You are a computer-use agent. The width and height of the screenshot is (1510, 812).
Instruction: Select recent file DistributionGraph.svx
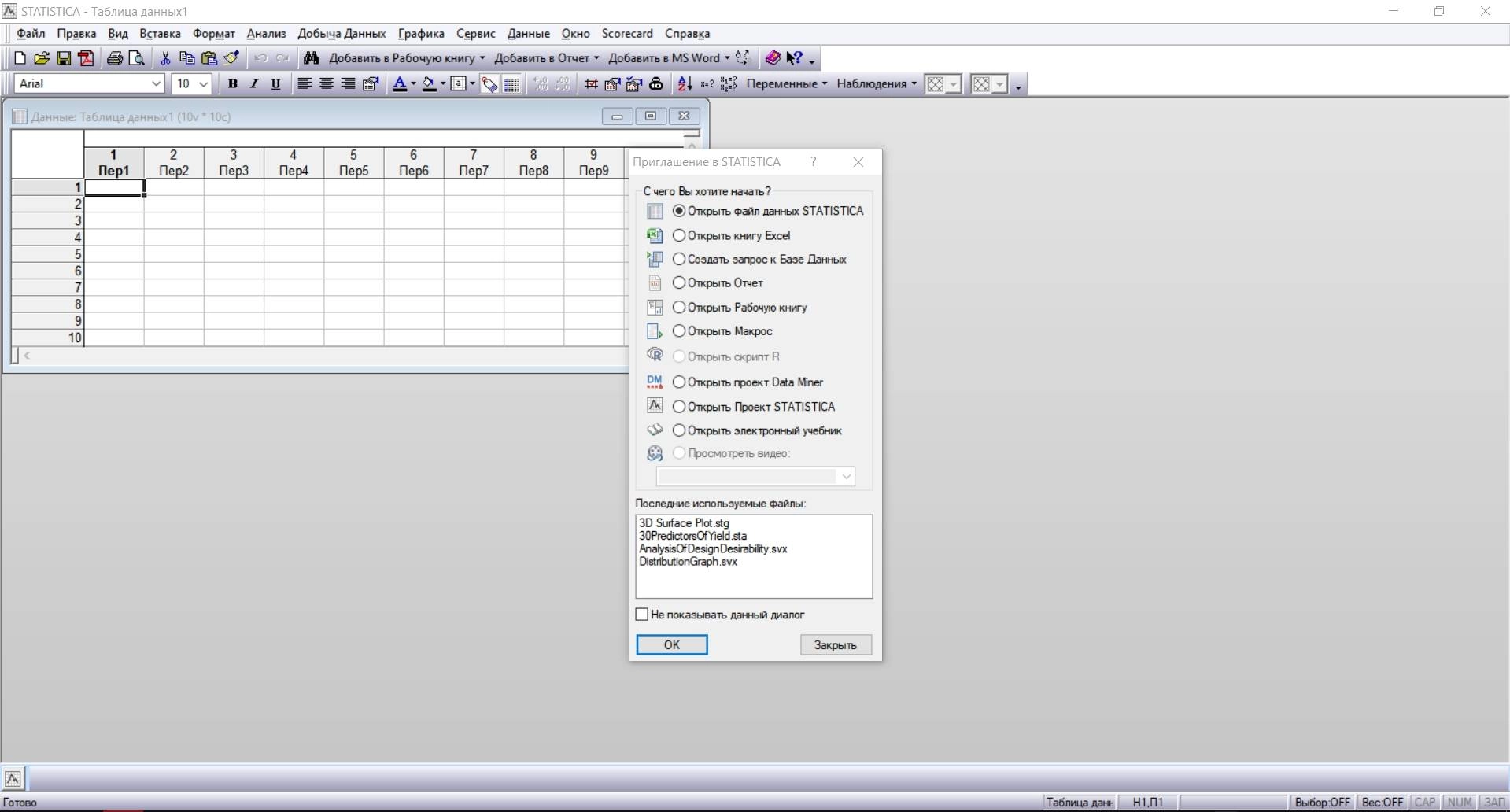pyautogui.click(x=688, y=562)
